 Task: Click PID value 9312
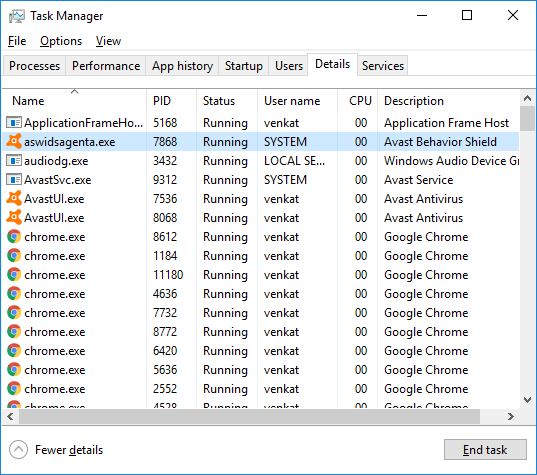[x=165, y=179]
